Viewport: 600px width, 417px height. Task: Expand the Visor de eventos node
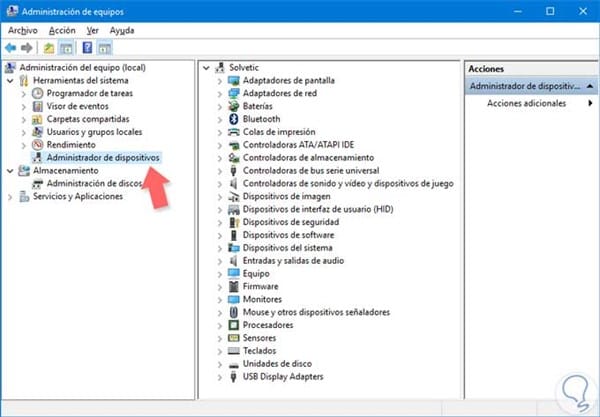pos(24,107)
